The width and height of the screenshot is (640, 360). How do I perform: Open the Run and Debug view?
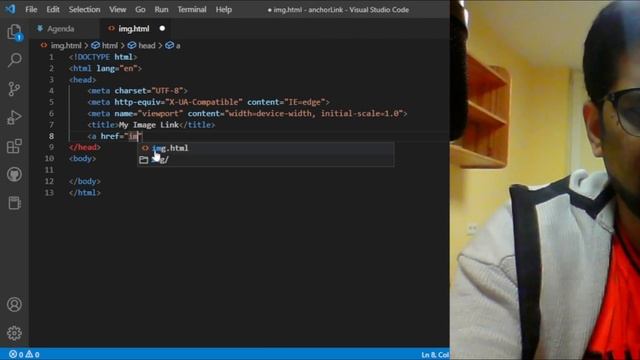(14, 118)
